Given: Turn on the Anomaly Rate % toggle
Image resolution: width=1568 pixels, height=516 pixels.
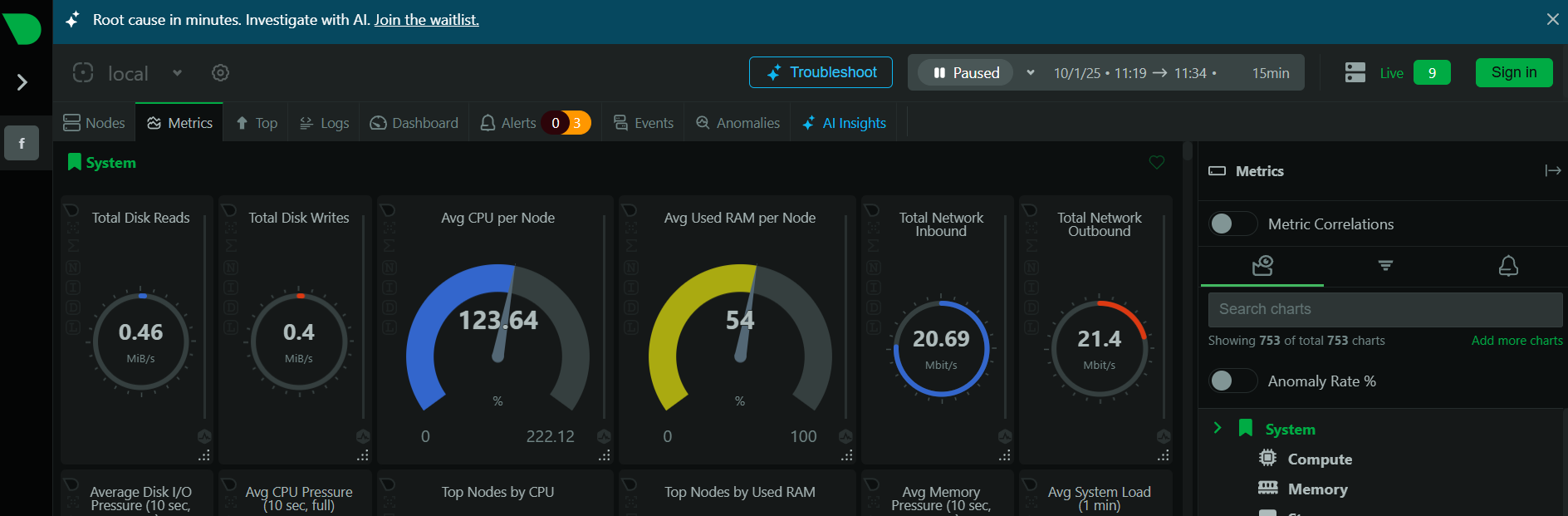Looking at the screenshot, I should (x=1232, y=381).
